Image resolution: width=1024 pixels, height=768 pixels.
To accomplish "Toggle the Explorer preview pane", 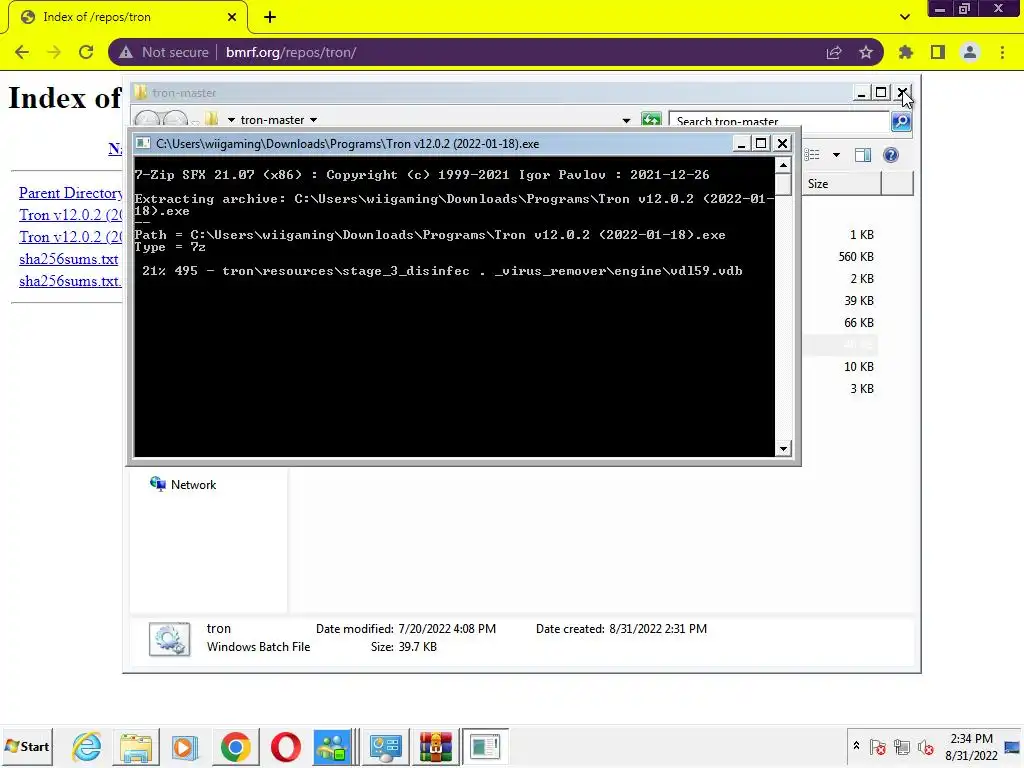I will [863, 155].
